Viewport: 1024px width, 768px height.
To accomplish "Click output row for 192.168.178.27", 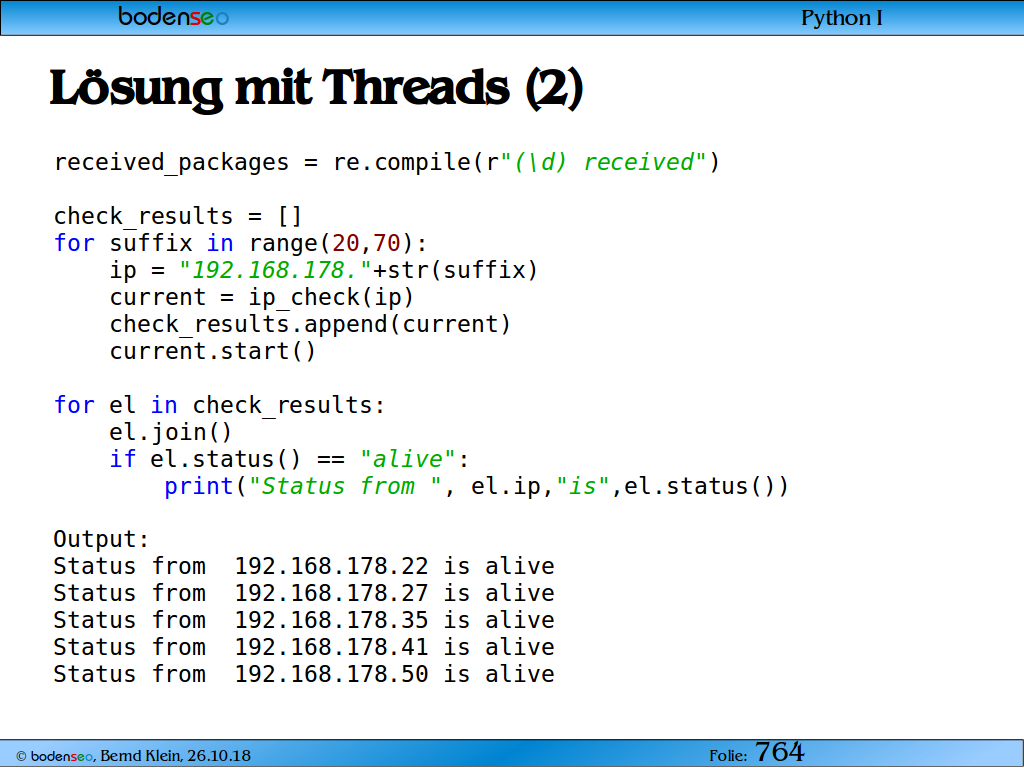I will (304, 593).
